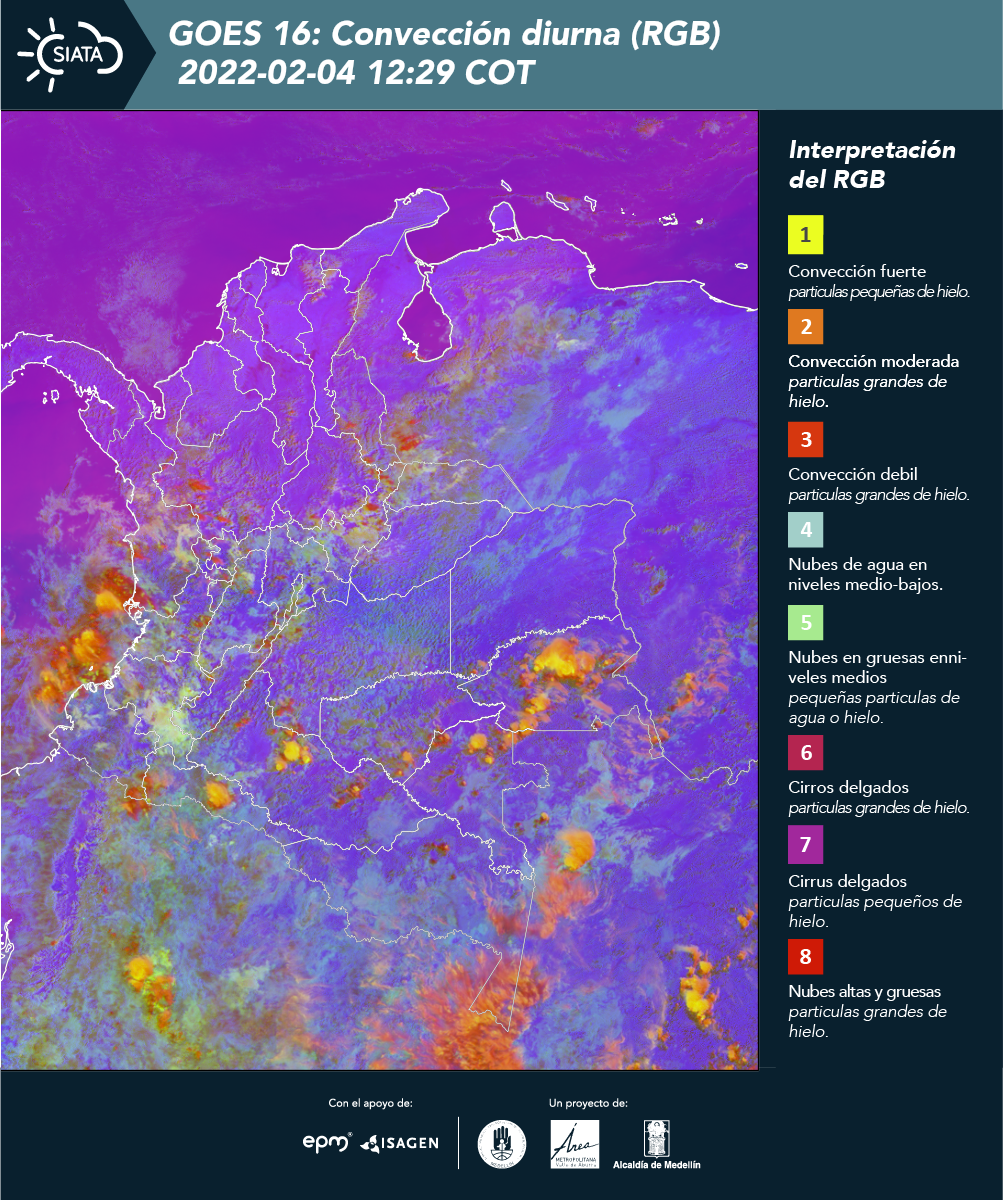This screenshot has width=1003, height=1200.
Task: Click the 'Un proyecto de:' caption
Action: point(588,1103)
